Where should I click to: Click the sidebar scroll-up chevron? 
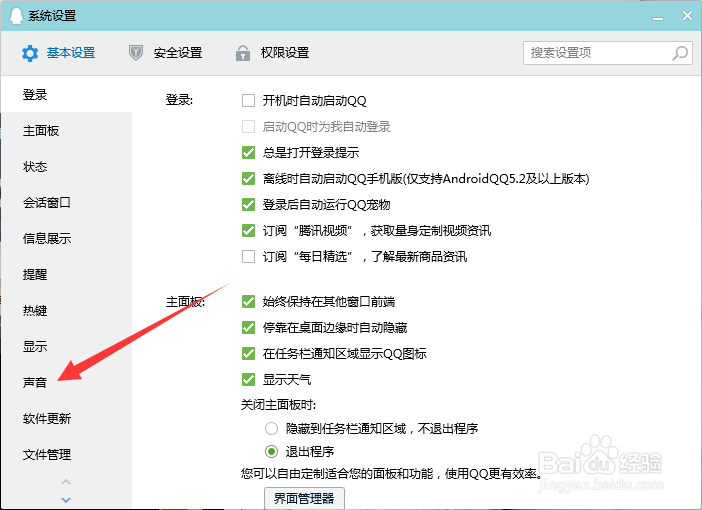(x=66, y=482)
